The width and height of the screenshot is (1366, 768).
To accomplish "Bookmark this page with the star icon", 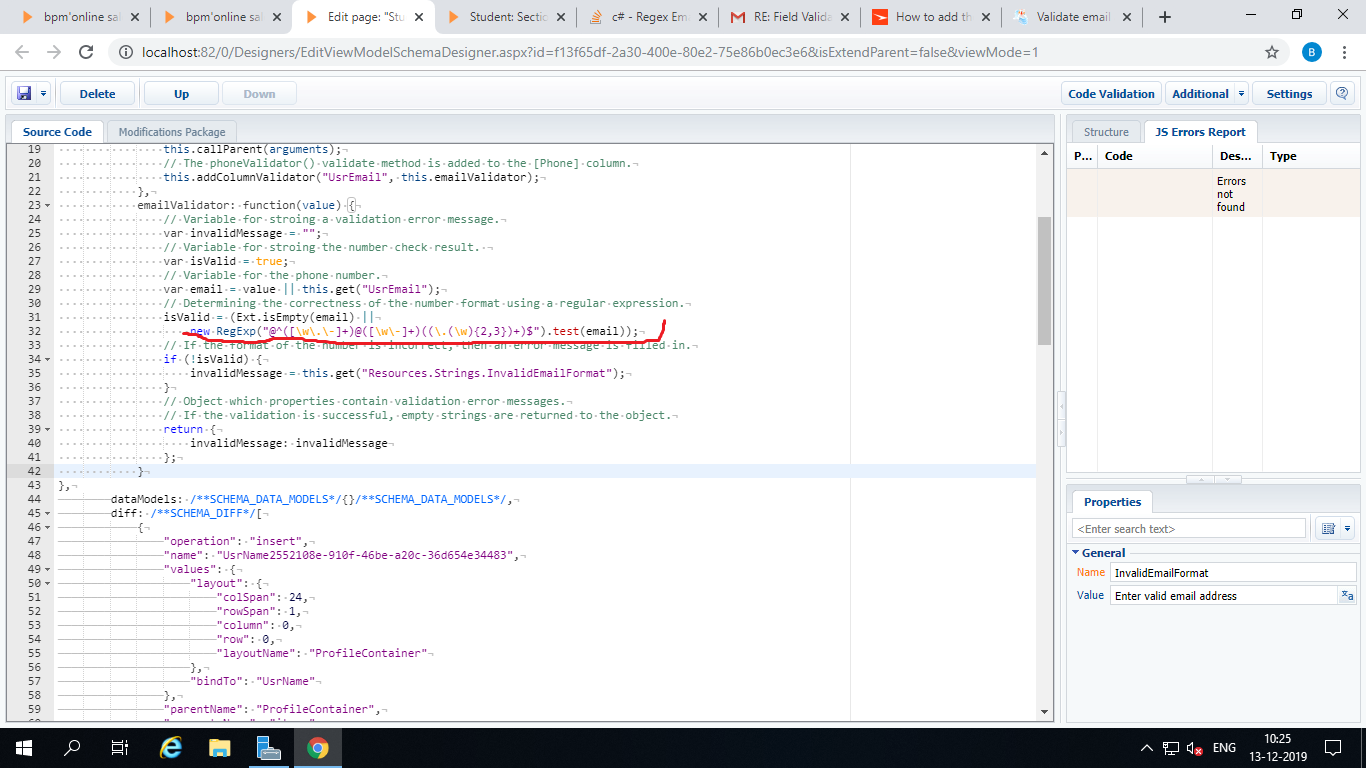I will click(1272, 52).
